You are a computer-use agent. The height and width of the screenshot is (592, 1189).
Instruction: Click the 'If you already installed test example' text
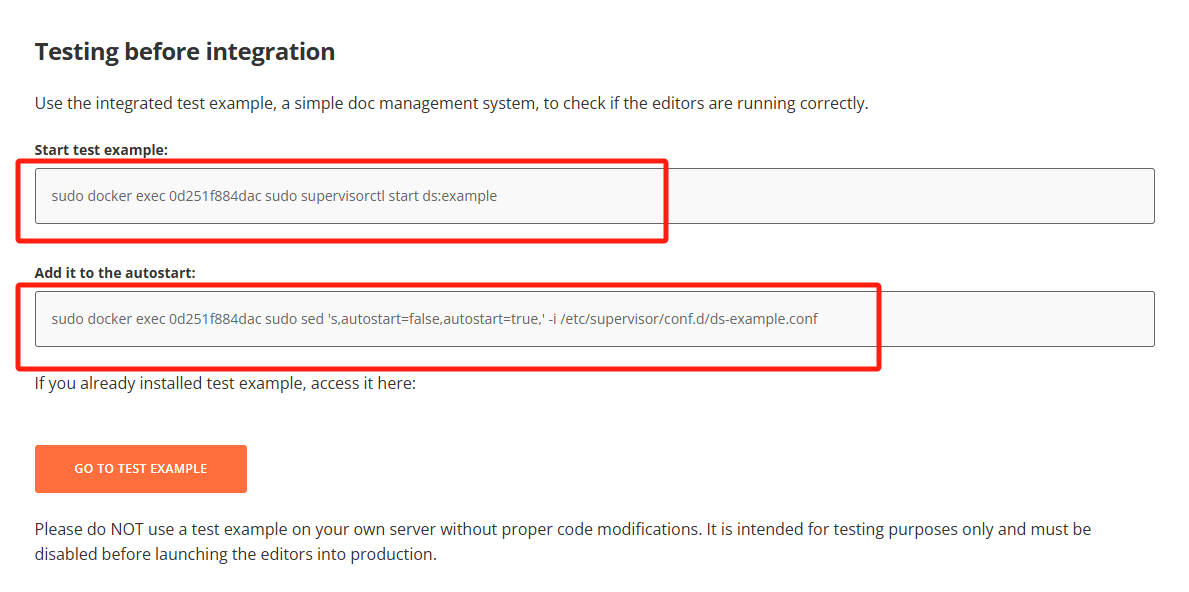click(x=224, y=383)
